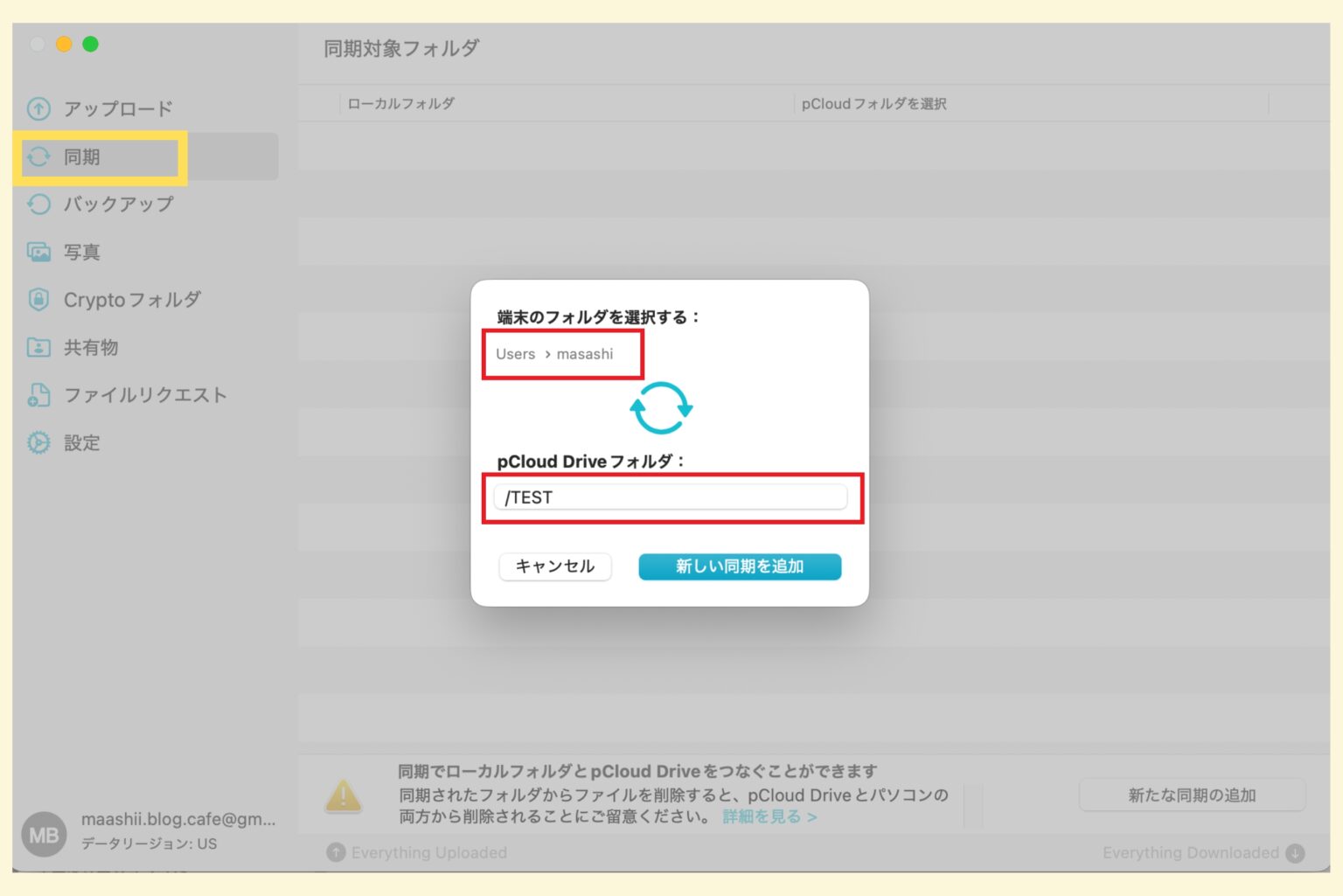Select the 同期 sidebar item
The width and height of the screenshot is (1343, 896).
point(146,157)
